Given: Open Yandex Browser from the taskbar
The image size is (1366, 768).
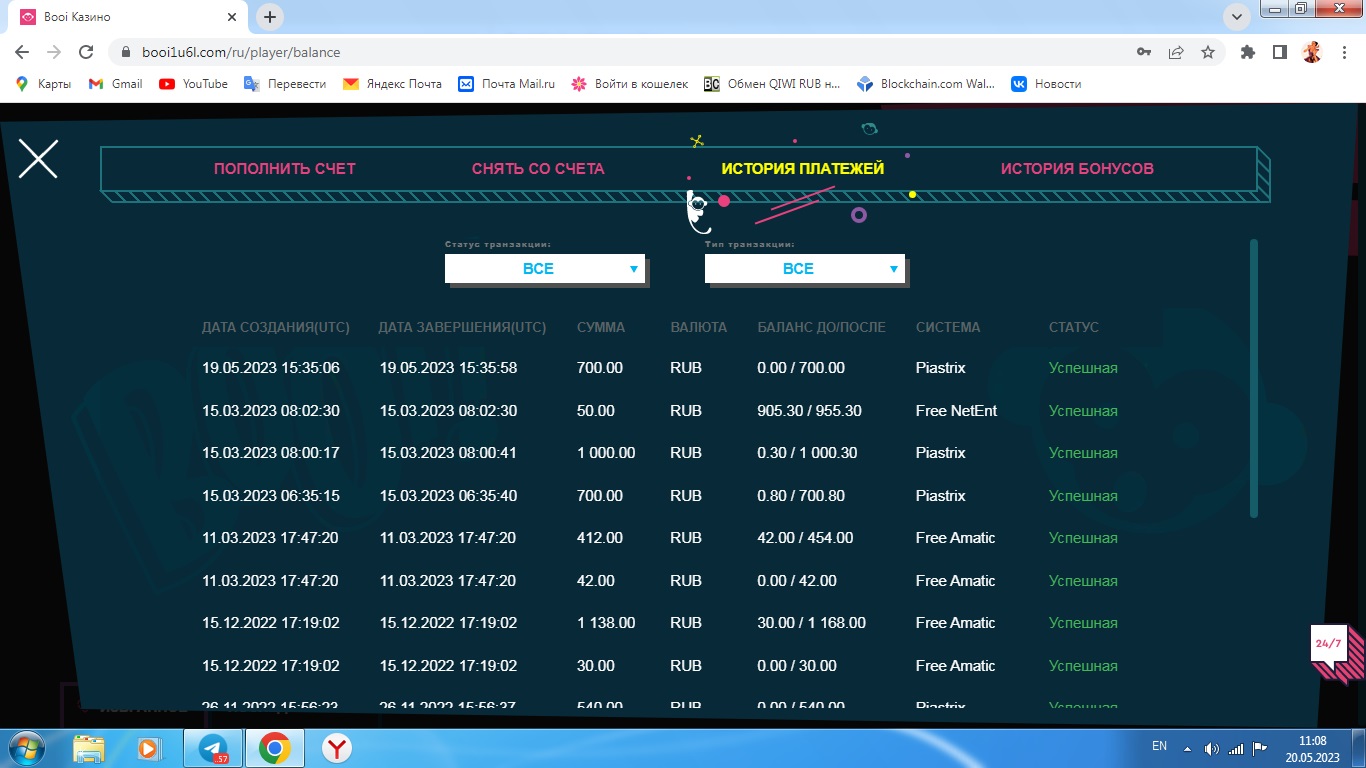Looking at the screenshot, I should tap(337, 748).
